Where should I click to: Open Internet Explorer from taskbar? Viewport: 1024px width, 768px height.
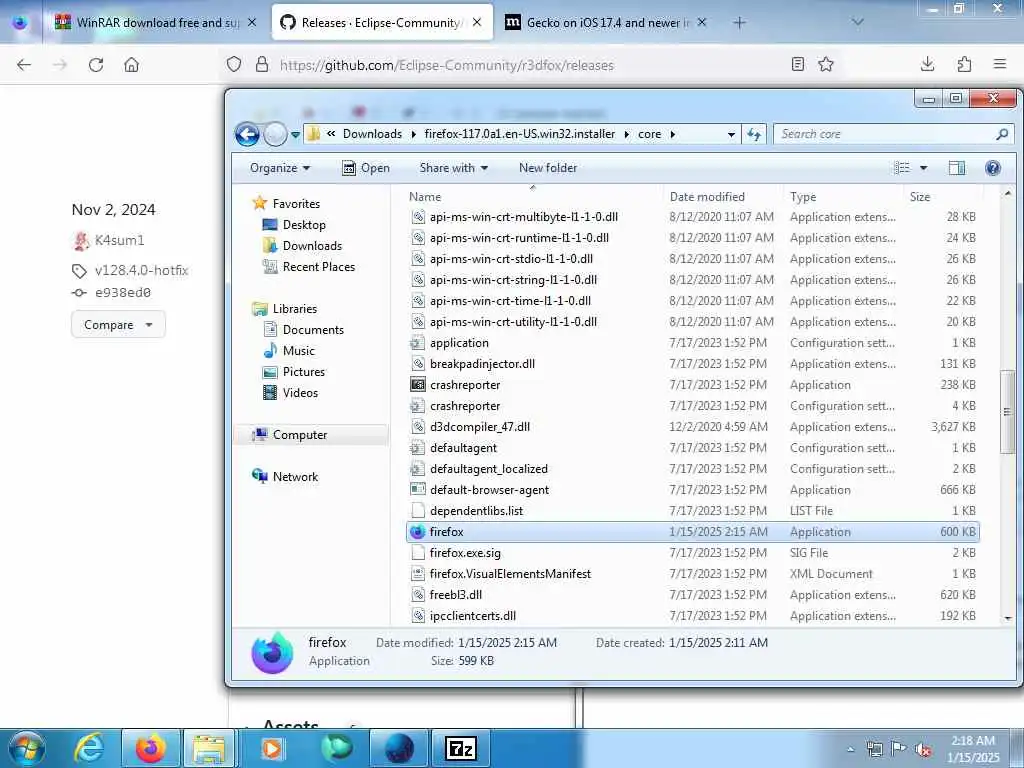click(x=89, y=748)
